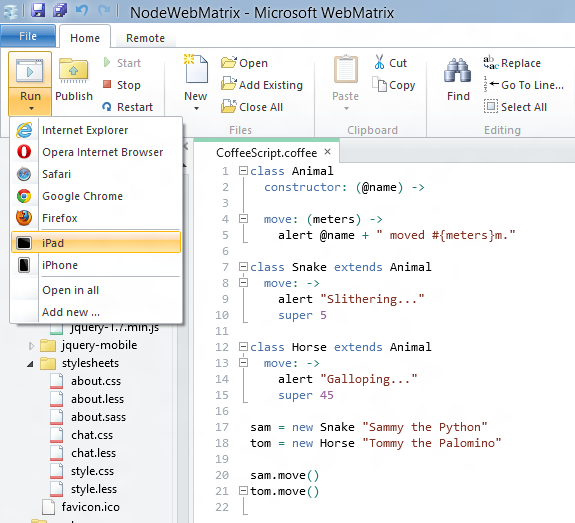The width and height of the screenshot is (575, 523).
Task: Click the New file icon
Action: pyautogui.click(x=196, y=69)
